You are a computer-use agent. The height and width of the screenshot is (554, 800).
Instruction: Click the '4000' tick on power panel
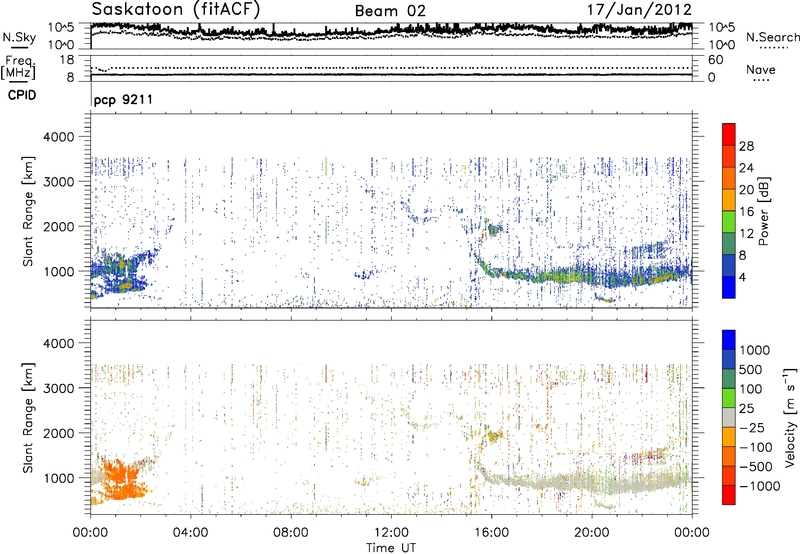(59, 137)
